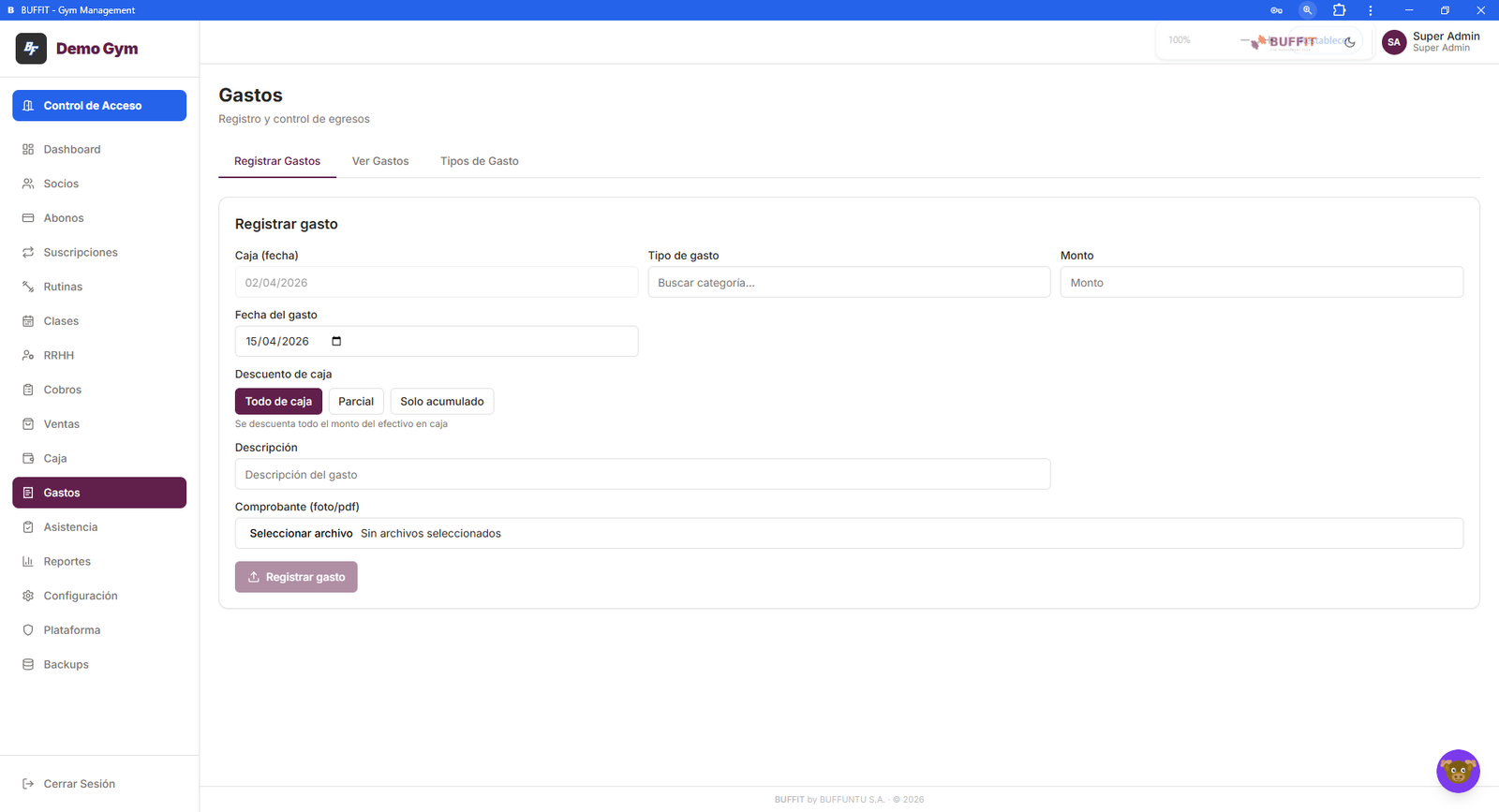Click Seleccionar archivo button
The image size is (1499, 812).
click(x=301, y=533)
